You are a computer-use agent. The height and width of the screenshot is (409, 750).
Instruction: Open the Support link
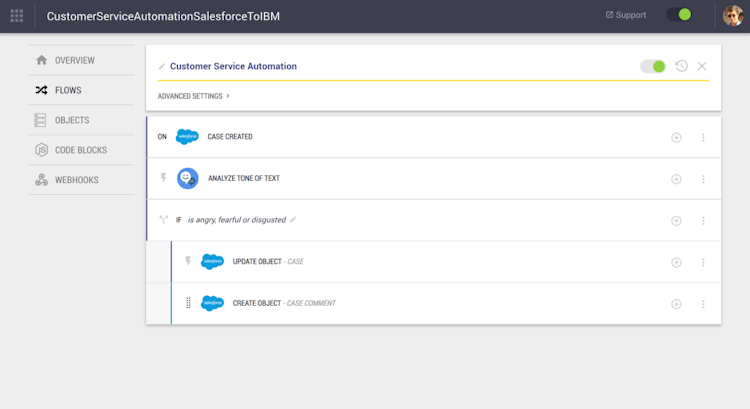point(625,15)
